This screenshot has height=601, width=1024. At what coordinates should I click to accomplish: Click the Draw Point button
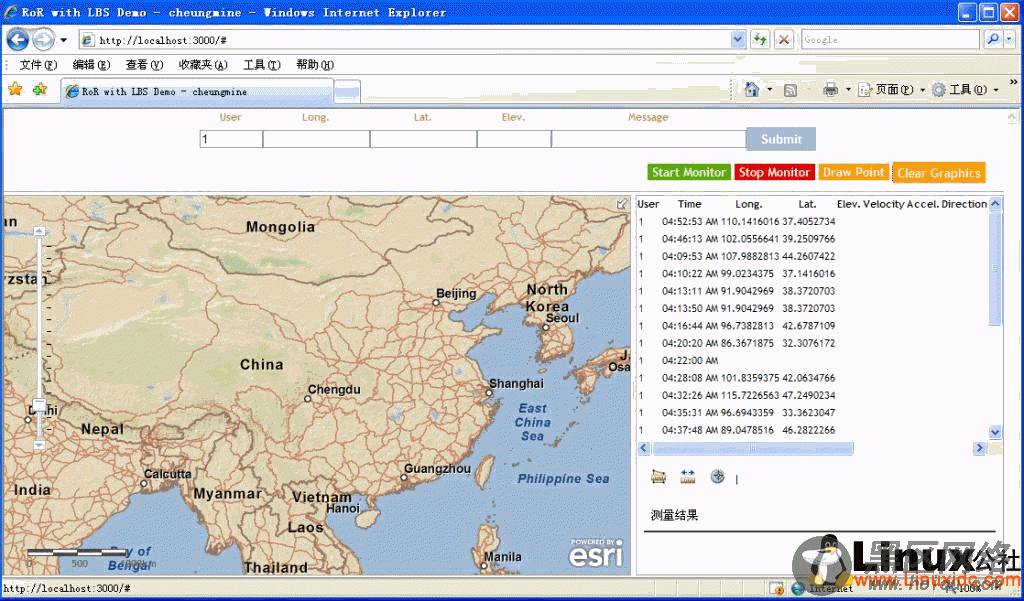[854, 172]
